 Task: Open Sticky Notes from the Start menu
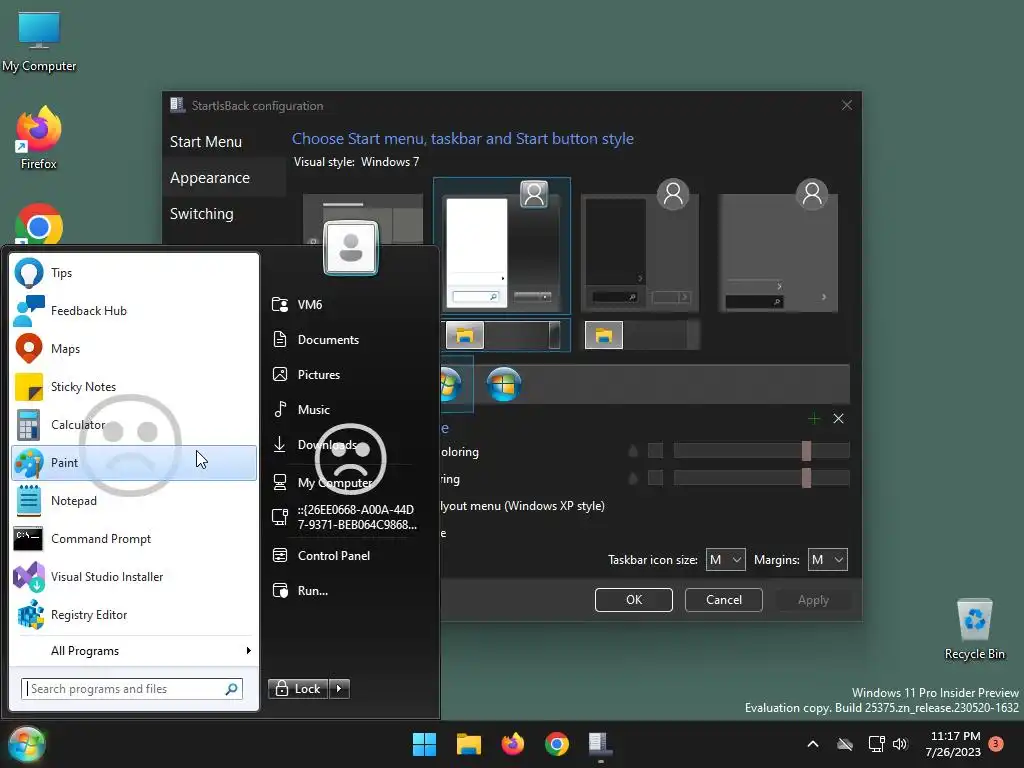(x=134, y=387)
